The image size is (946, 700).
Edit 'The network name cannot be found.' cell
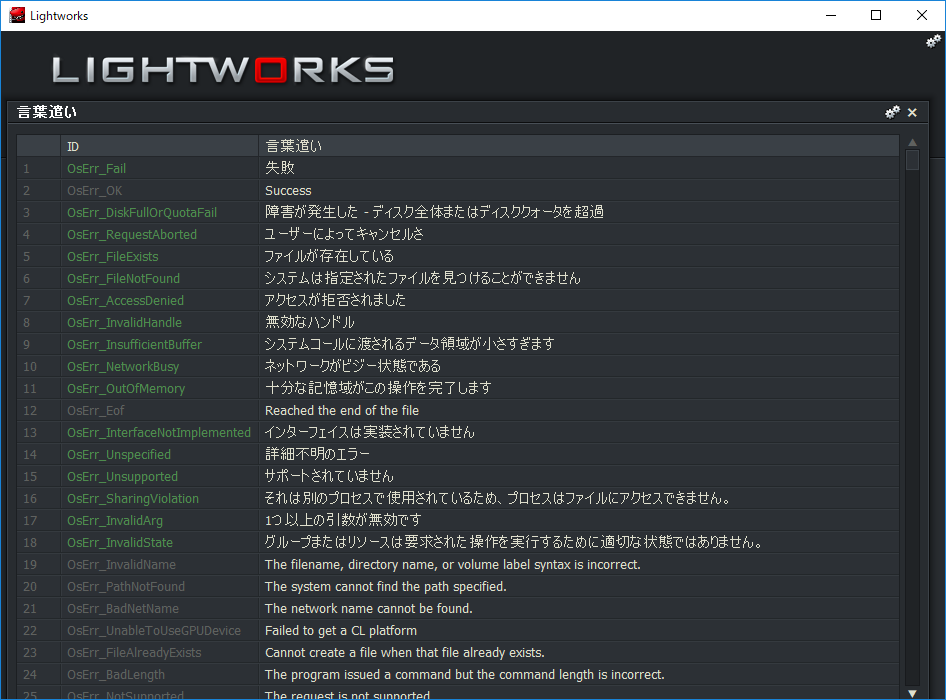(579, 609)
